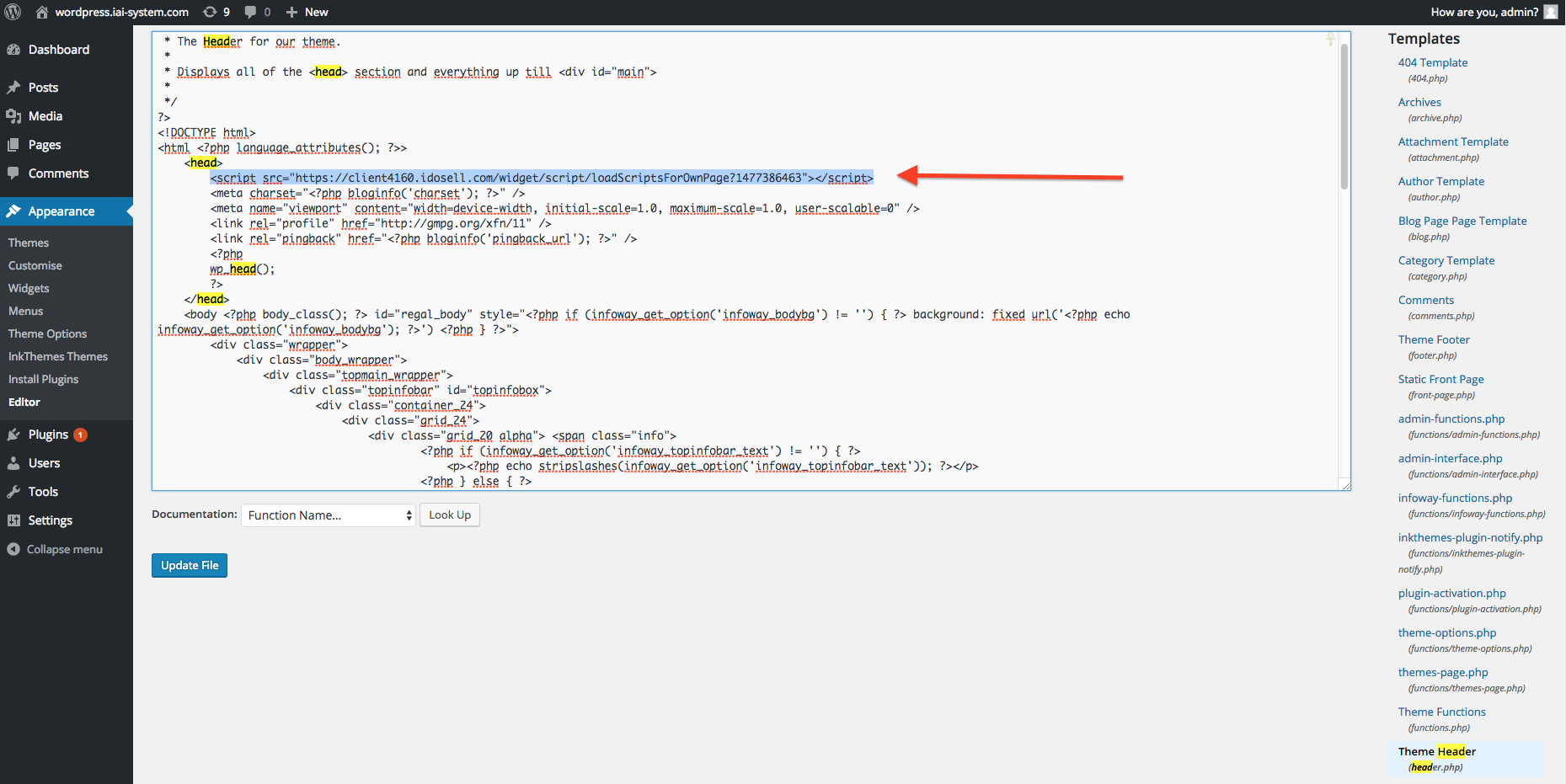Screen dimensions: 1566x784
Task: Click the Users person icon
Action: (13, 463)
